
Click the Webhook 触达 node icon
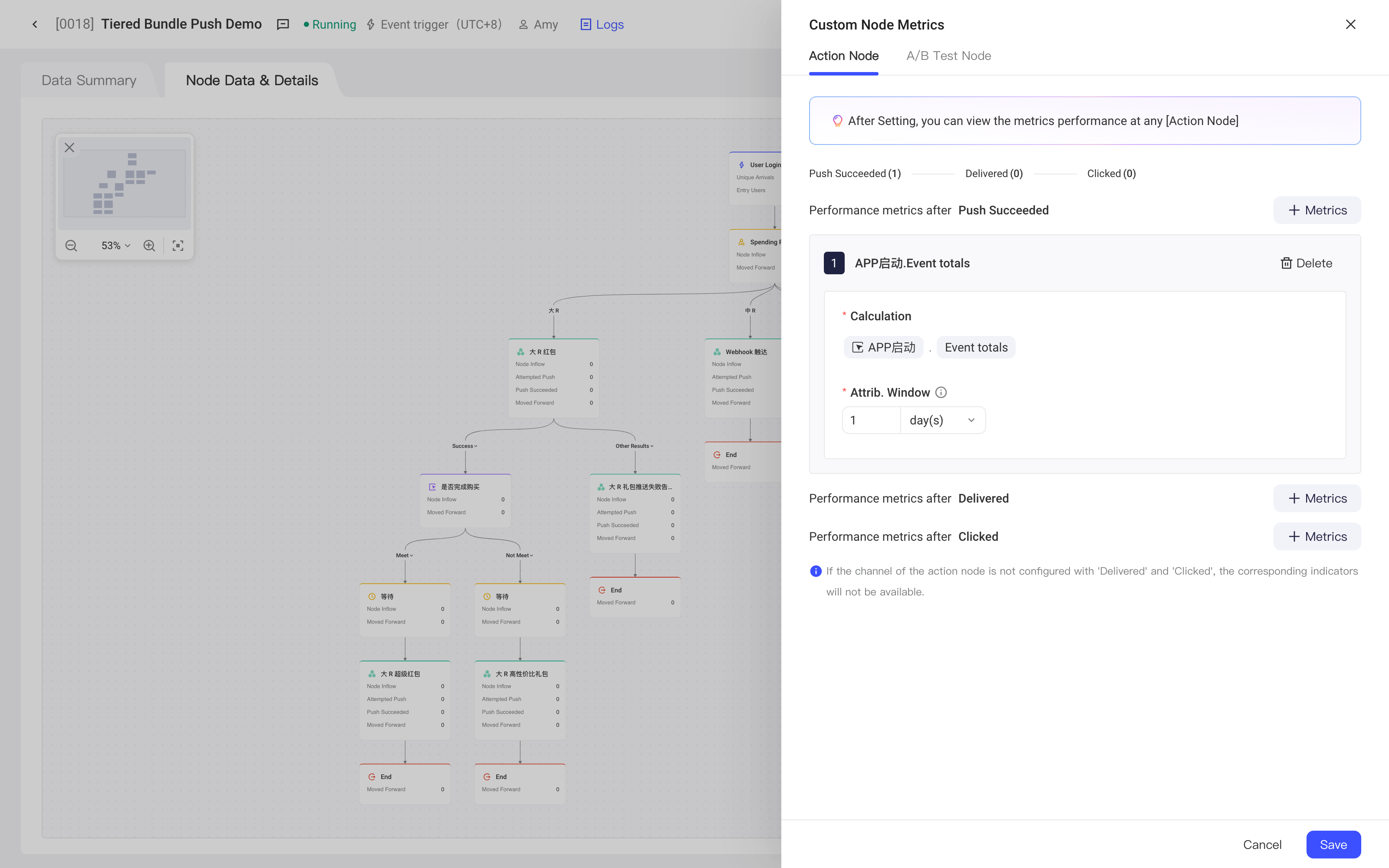point(717,352)
